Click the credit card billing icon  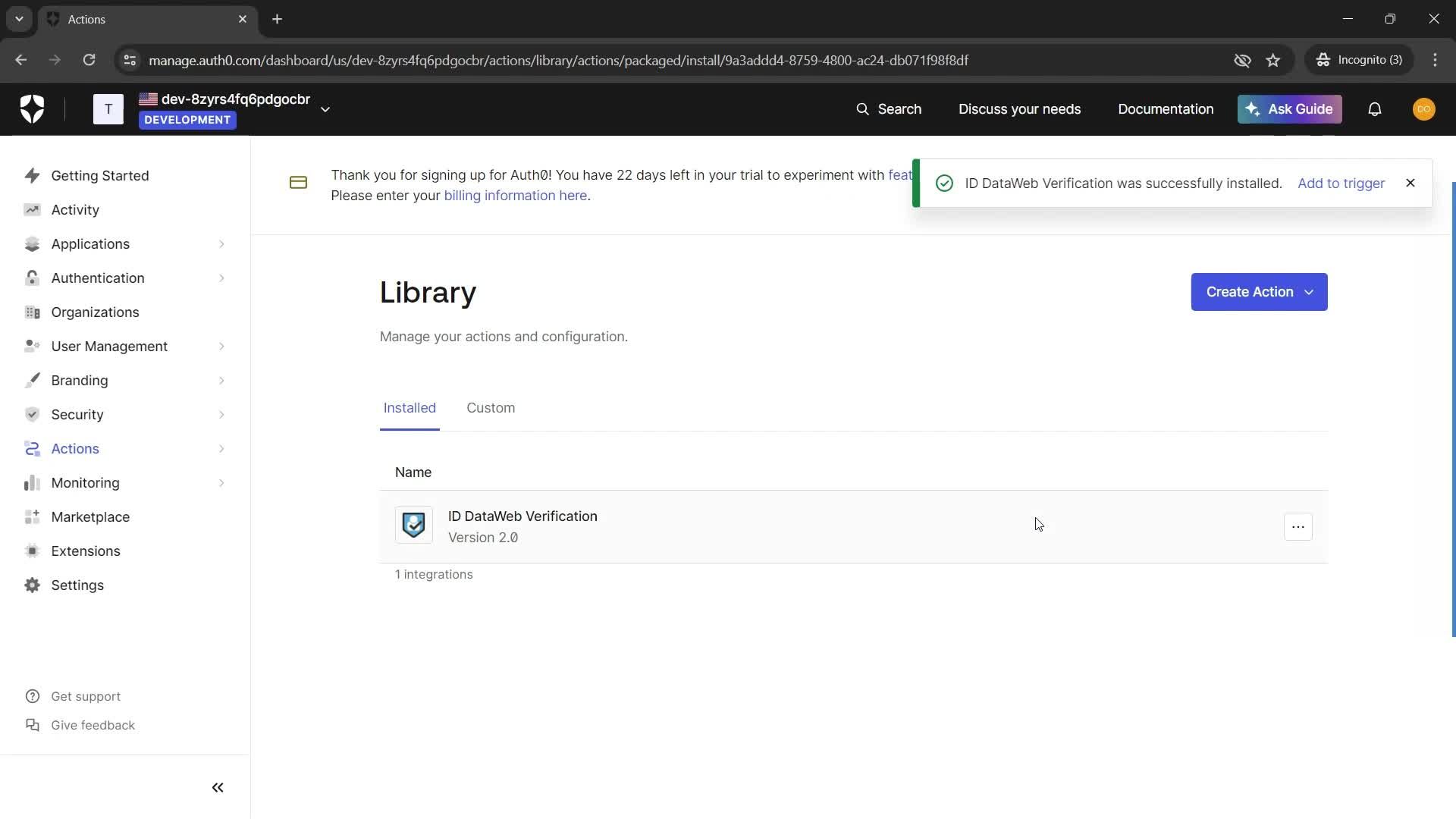[298, 183]
